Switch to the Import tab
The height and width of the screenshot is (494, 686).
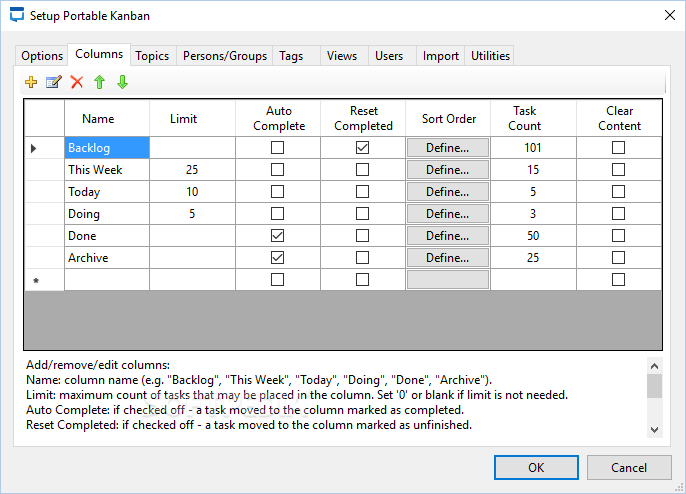click(441, 56)
